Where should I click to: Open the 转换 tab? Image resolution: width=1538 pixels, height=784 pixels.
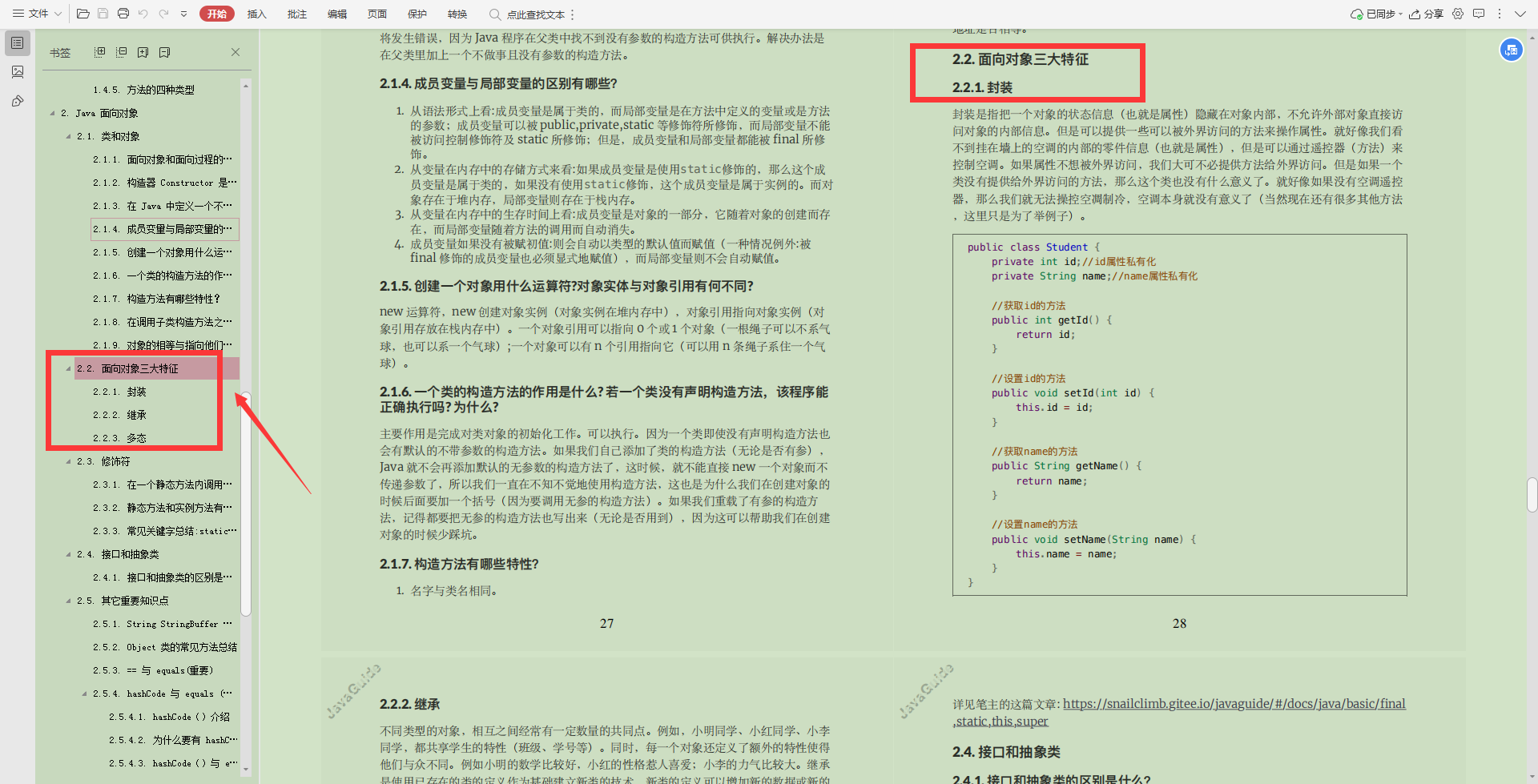457,14
